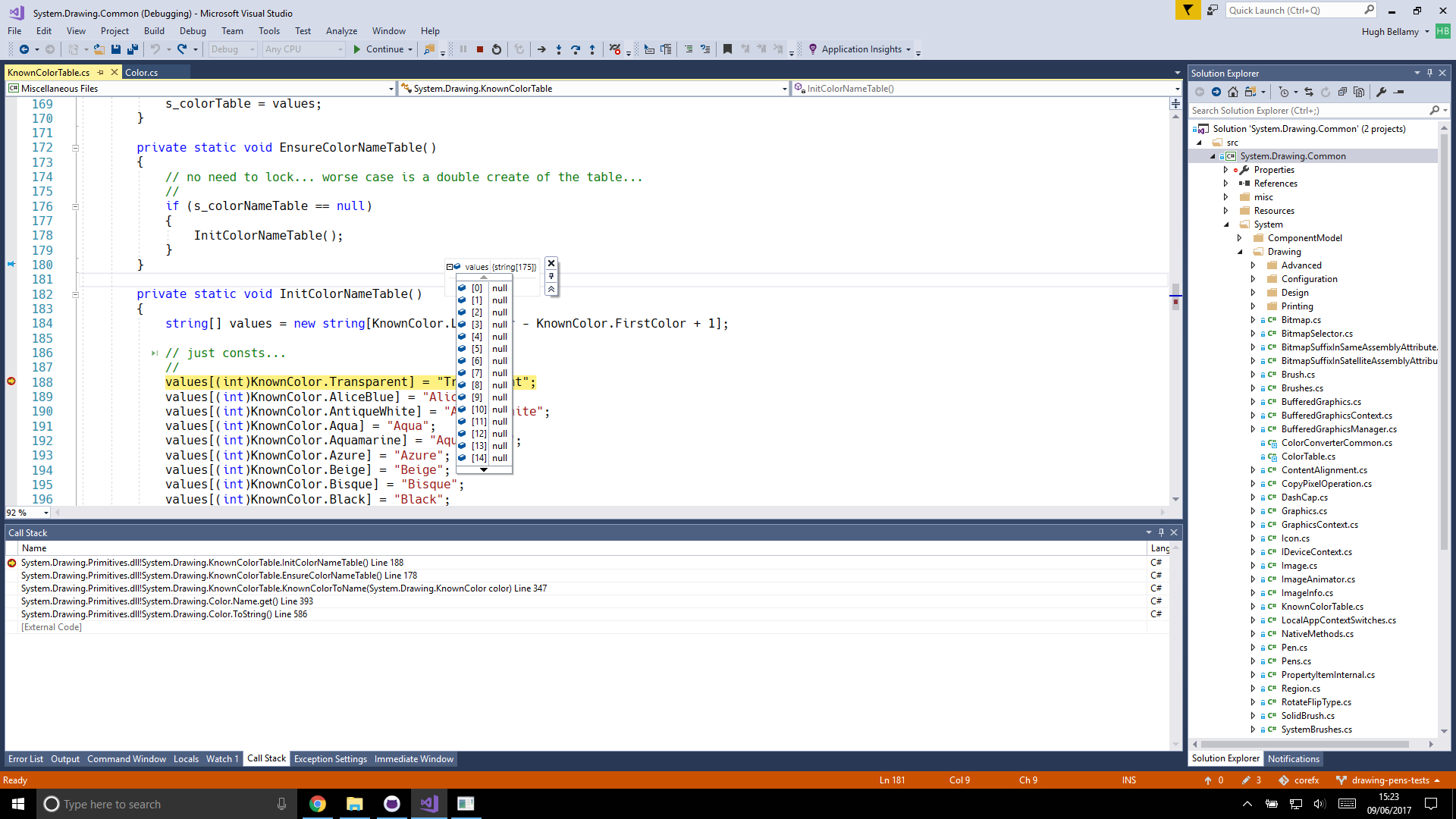
Task: Toggle the breakpoint on line 188
Action: pyautogui.click(x=11, y=381)
